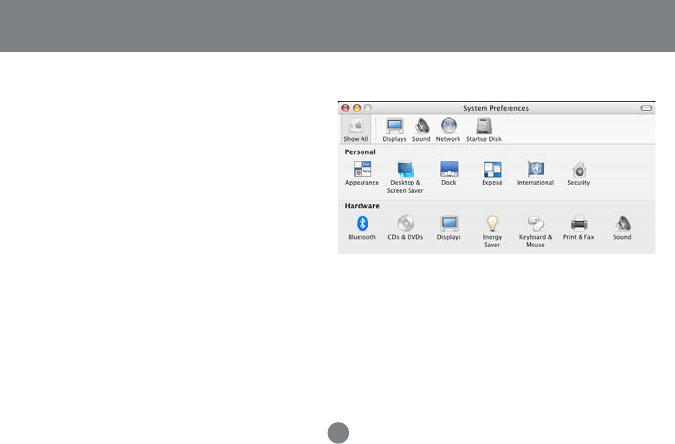The height and width of the screenshot is (444, 675).
Task: Open Startup Disk preferences
Action: click(484, 130)
